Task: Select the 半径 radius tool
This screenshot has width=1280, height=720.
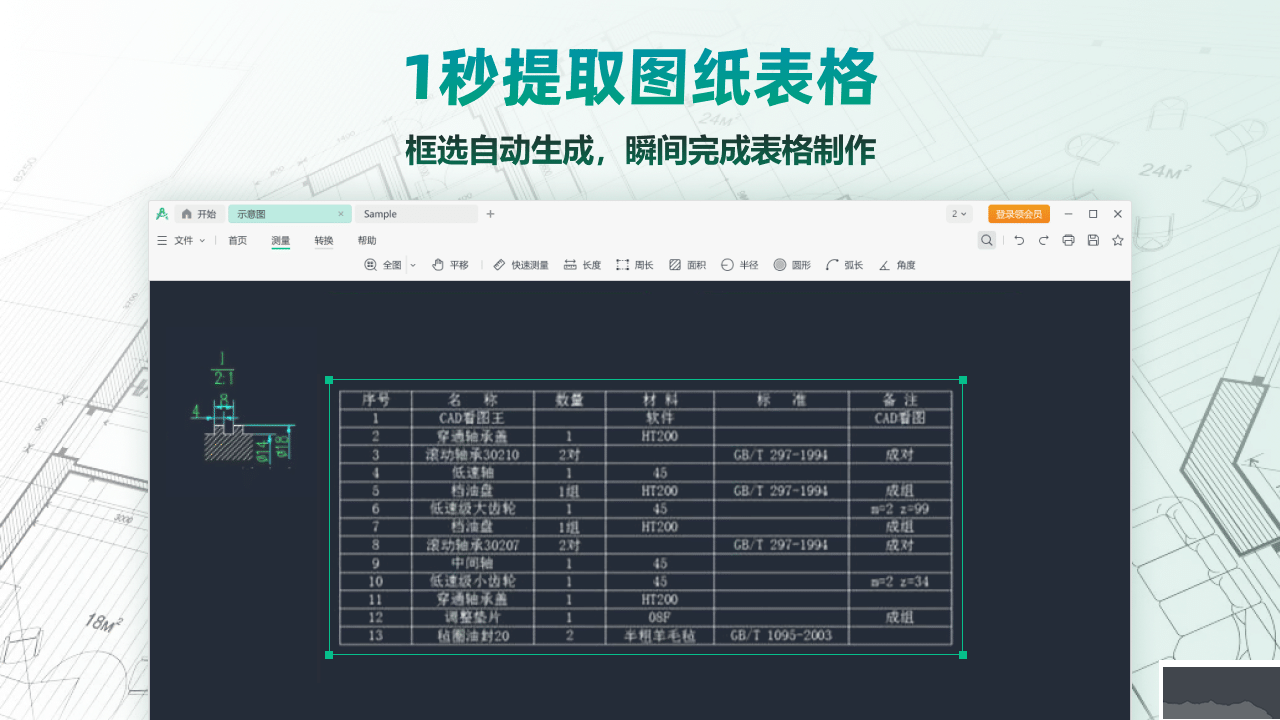Action: (740, 265)
